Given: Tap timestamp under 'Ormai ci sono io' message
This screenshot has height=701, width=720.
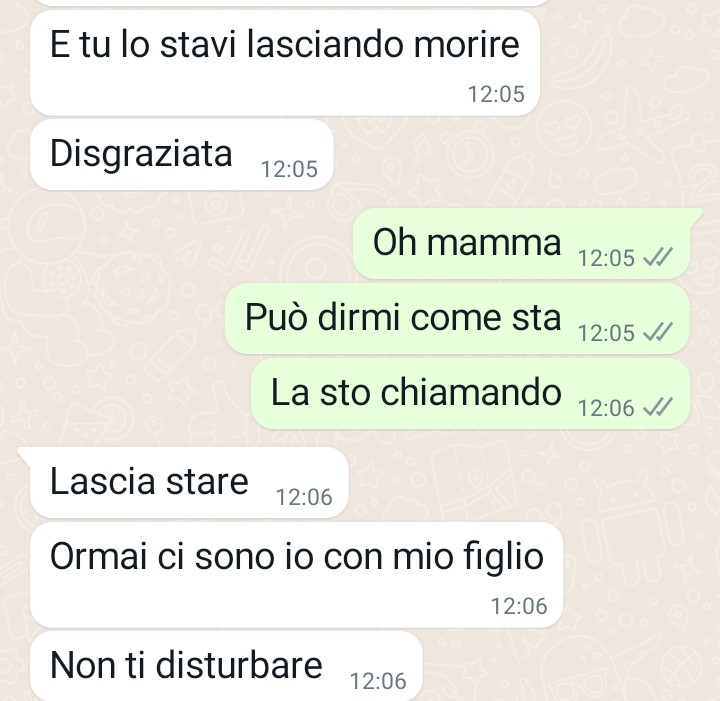Looking at the screenshot, I should 519,606.
